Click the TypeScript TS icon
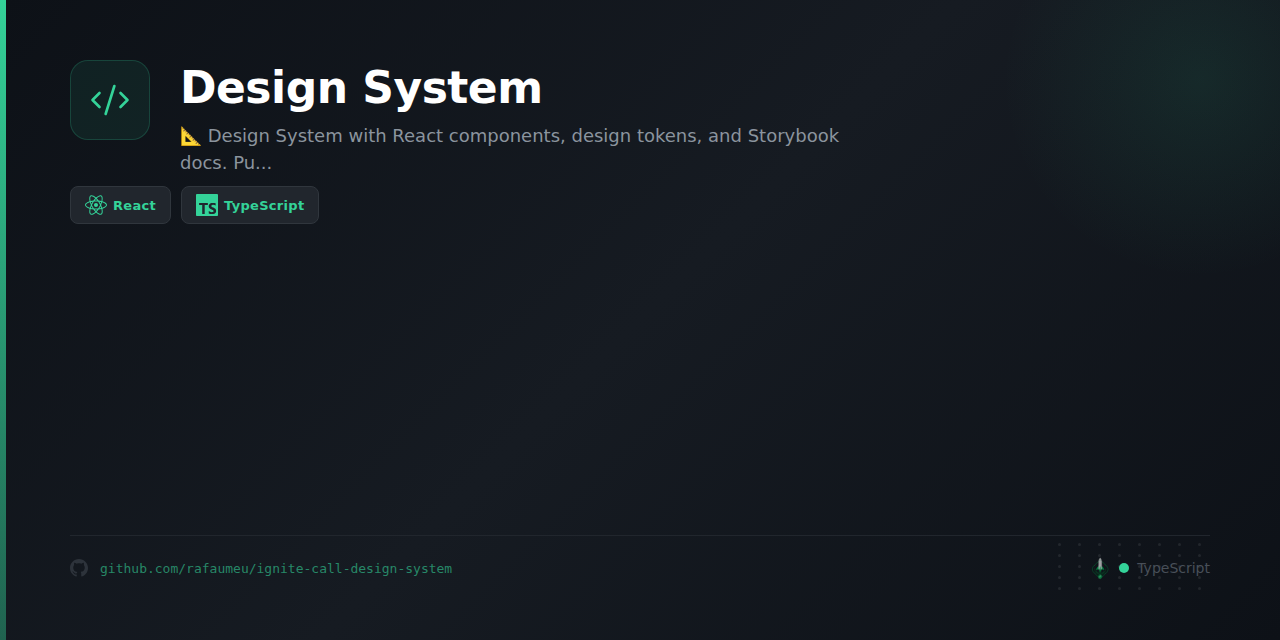The height and width of the screenshot is (640, 1280). 207,205
